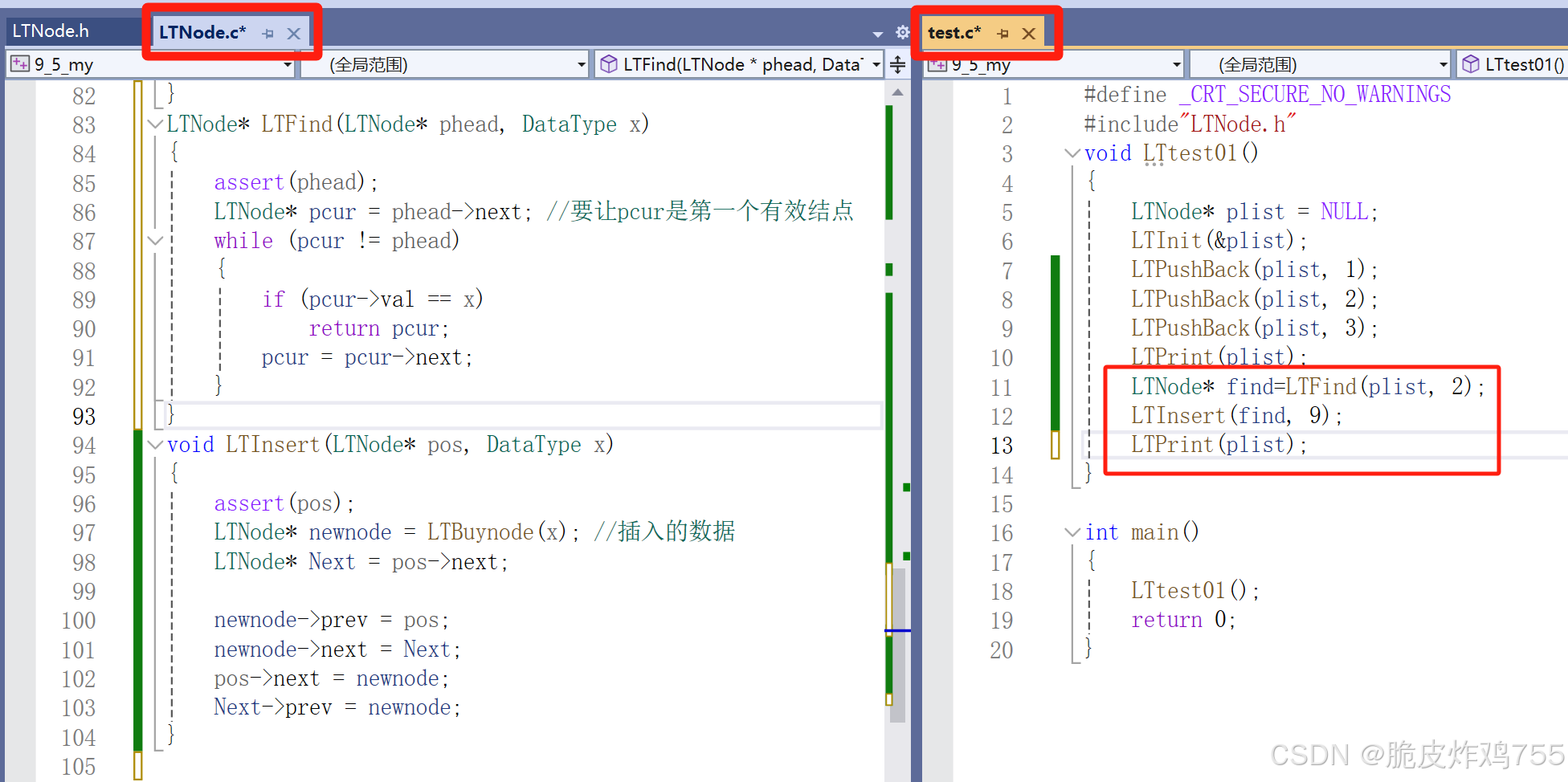Close the test.c* tab
Screen dimensions: 1568x782
pyautogui.click(x=1028, y=34)
